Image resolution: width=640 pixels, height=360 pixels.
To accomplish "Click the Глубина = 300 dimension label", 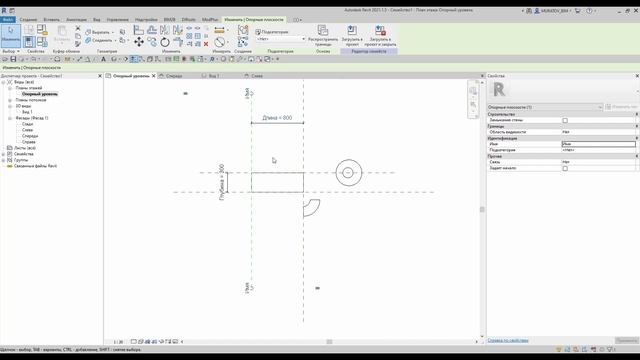I will [222, 182].
